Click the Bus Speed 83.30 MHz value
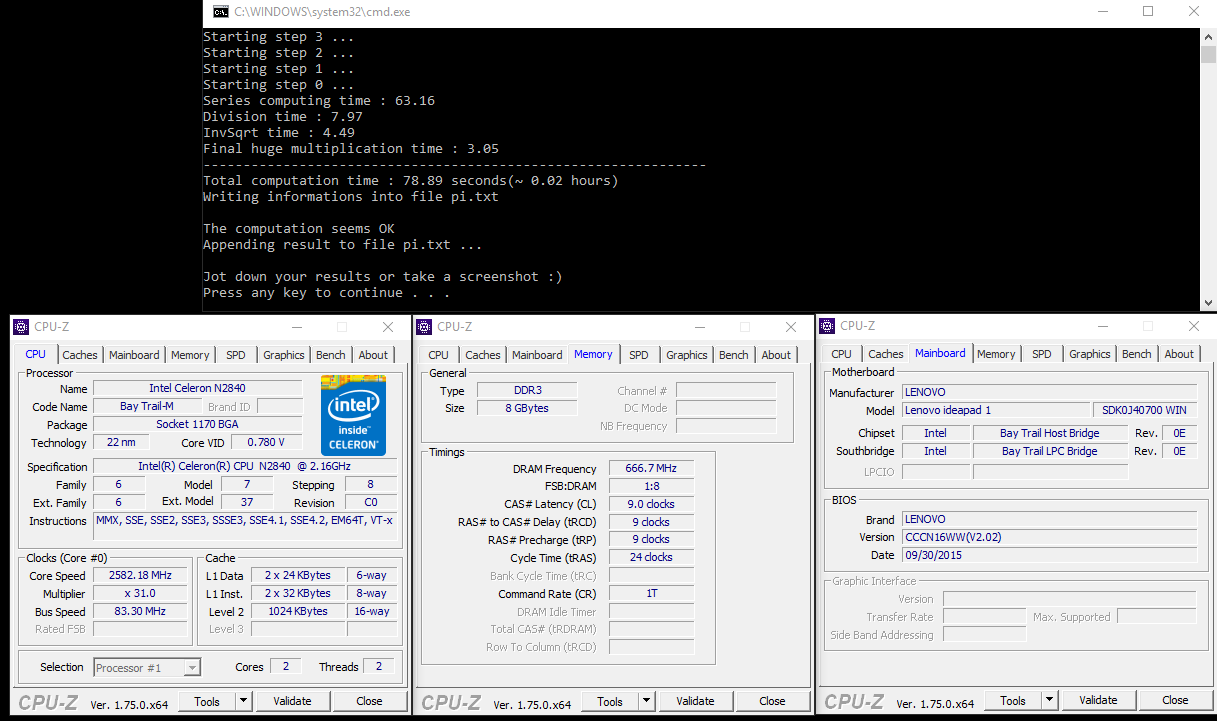This screenshot has width=1217, height=721. 141,611
